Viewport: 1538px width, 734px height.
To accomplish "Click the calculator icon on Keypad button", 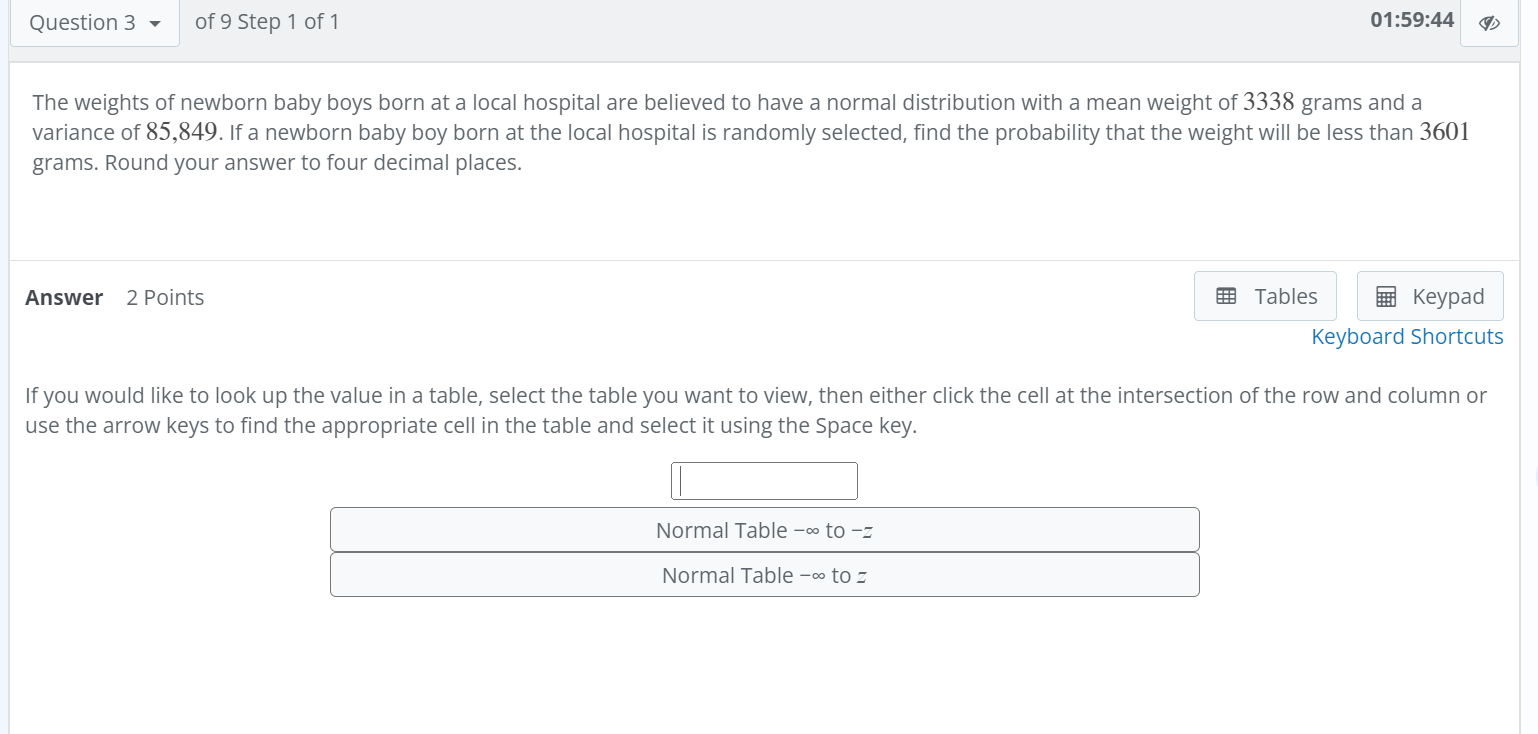I will 1386,296.
